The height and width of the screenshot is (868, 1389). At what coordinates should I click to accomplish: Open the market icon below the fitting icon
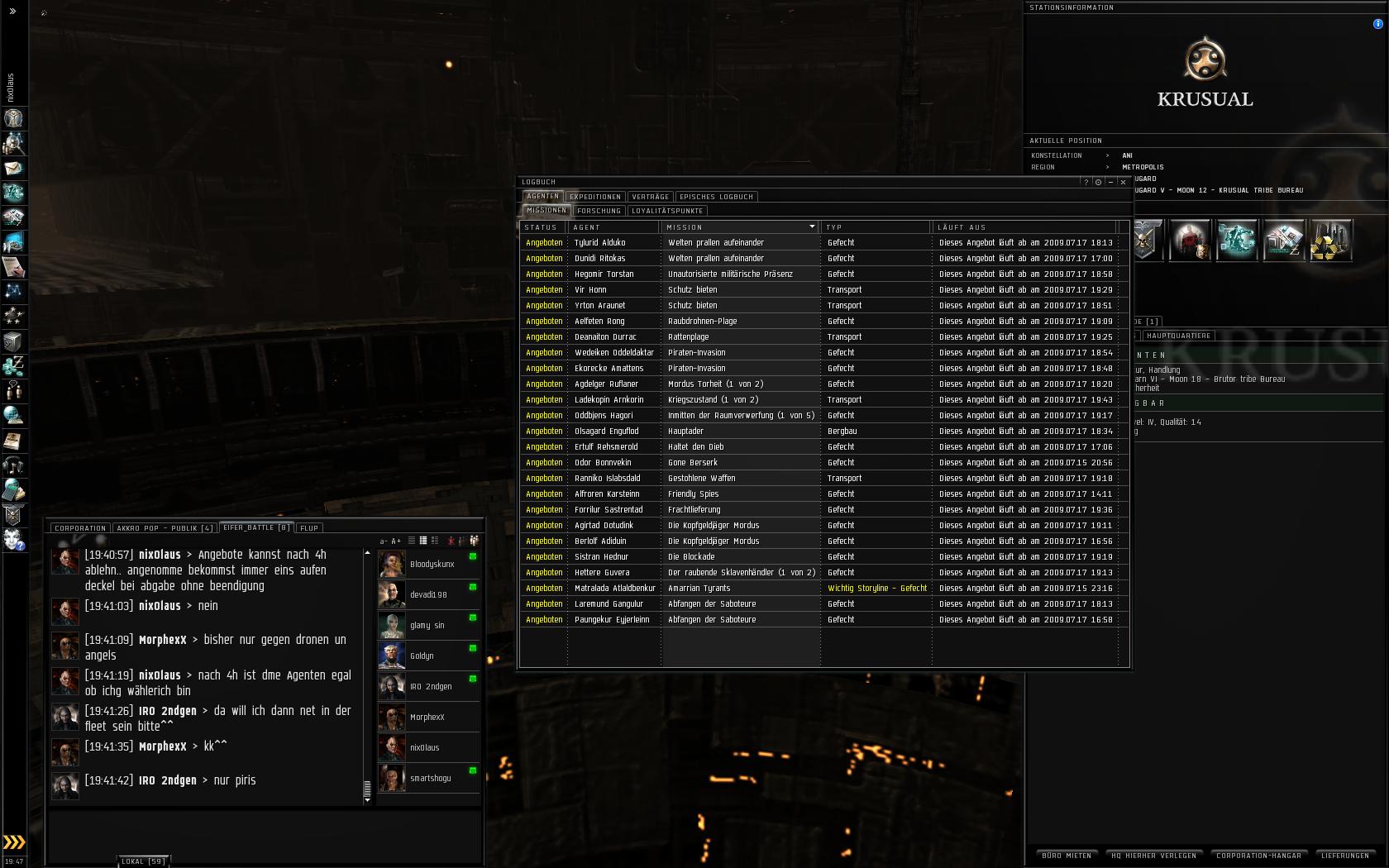(13, 217)
